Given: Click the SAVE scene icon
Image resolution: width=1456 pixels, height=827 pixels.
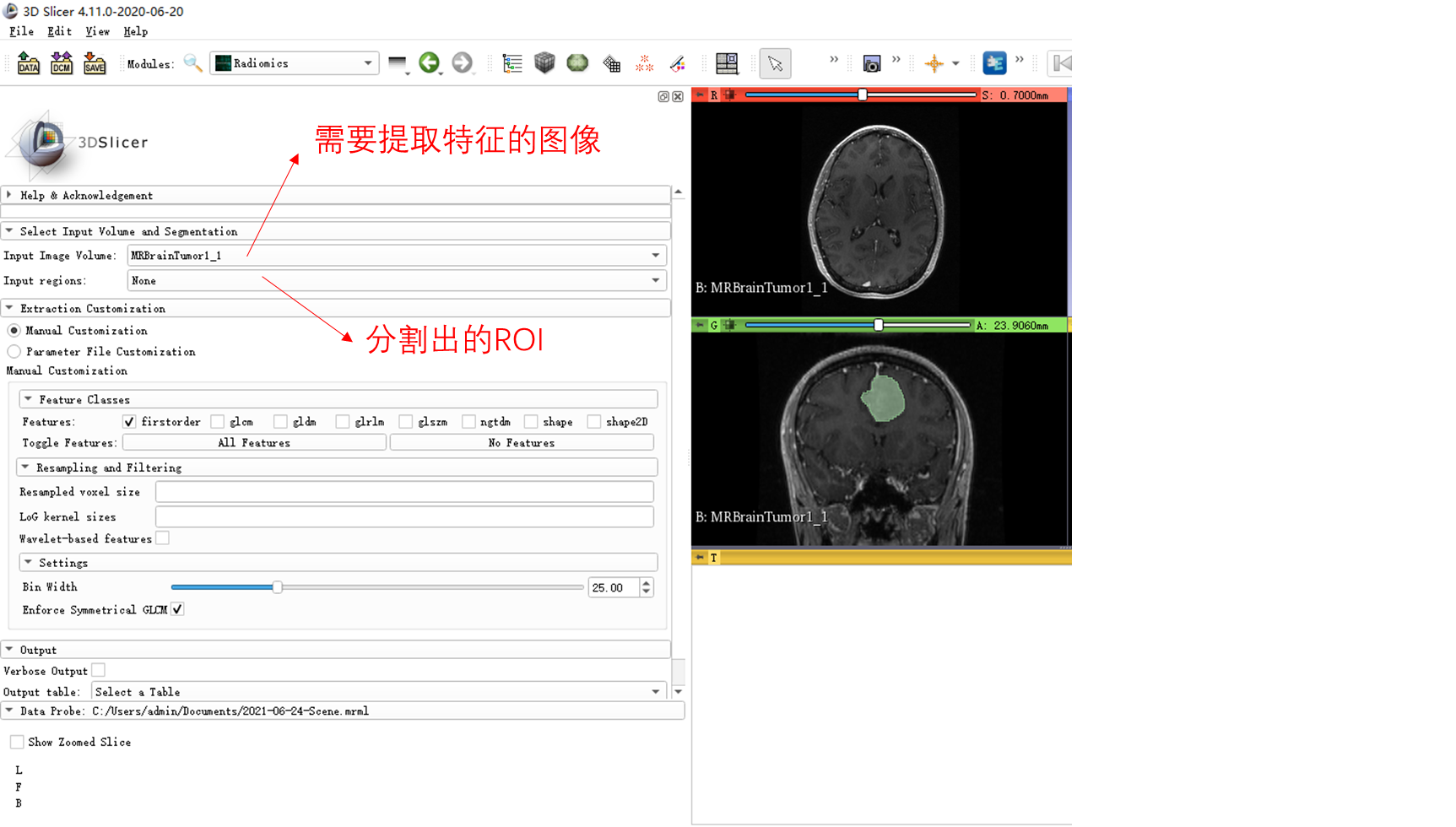Looking at the screenshot, I should pos(95,63).
